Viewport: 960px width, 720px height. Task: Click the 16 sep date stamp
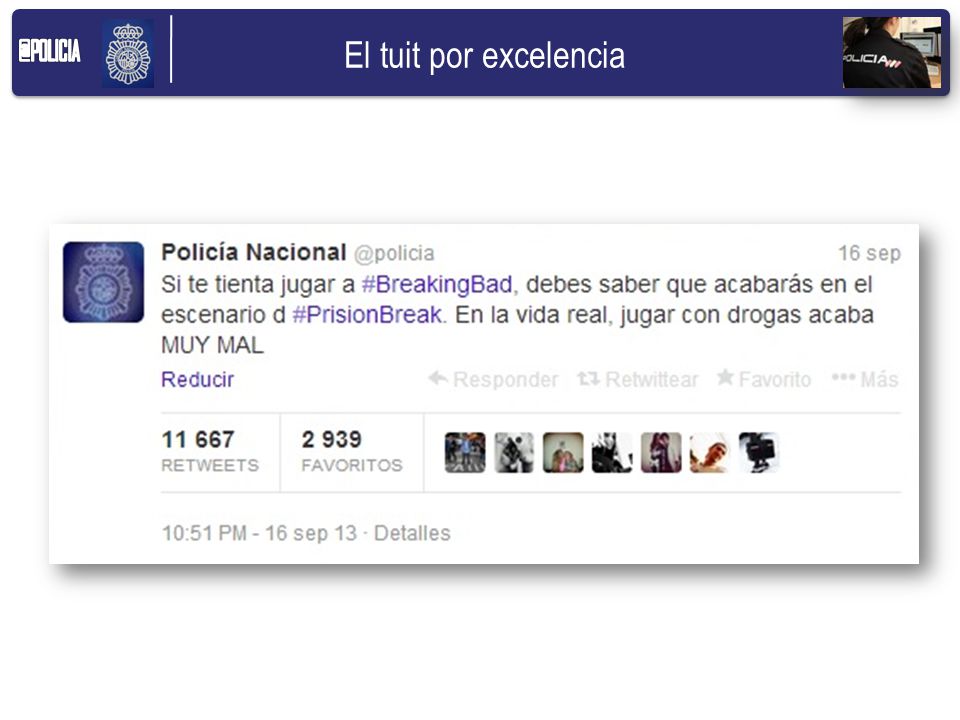click(869, 253)
